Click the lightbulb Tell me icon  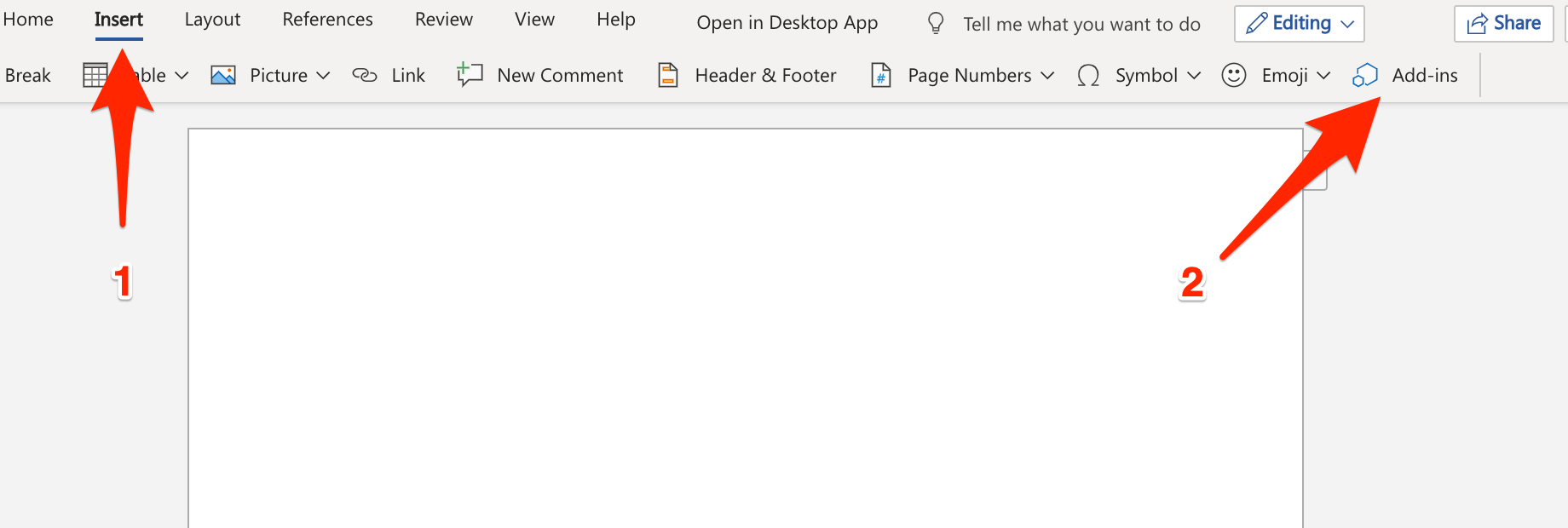point(936,24)
